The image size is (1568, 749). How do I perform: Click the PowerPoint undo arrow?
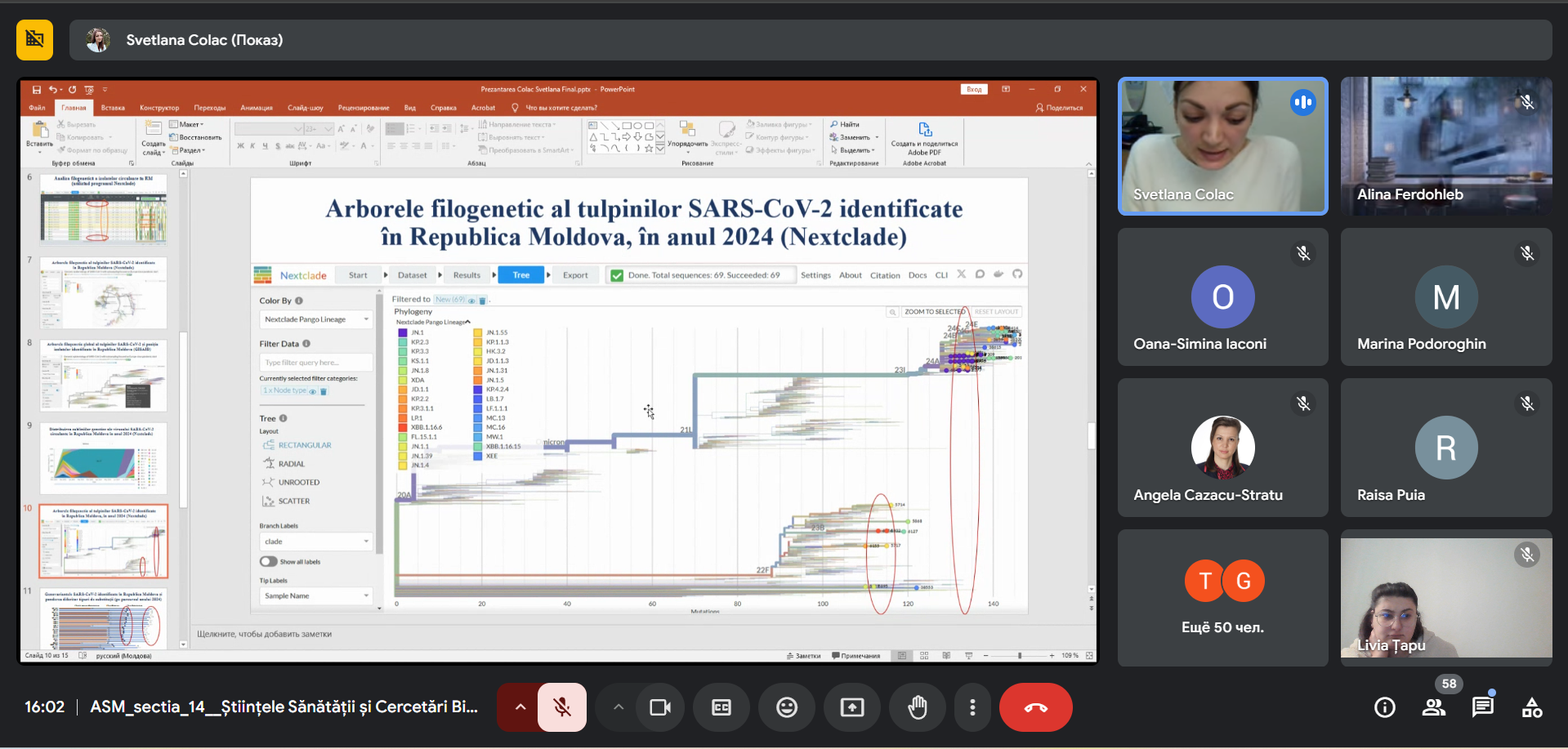tap(53, 90)
